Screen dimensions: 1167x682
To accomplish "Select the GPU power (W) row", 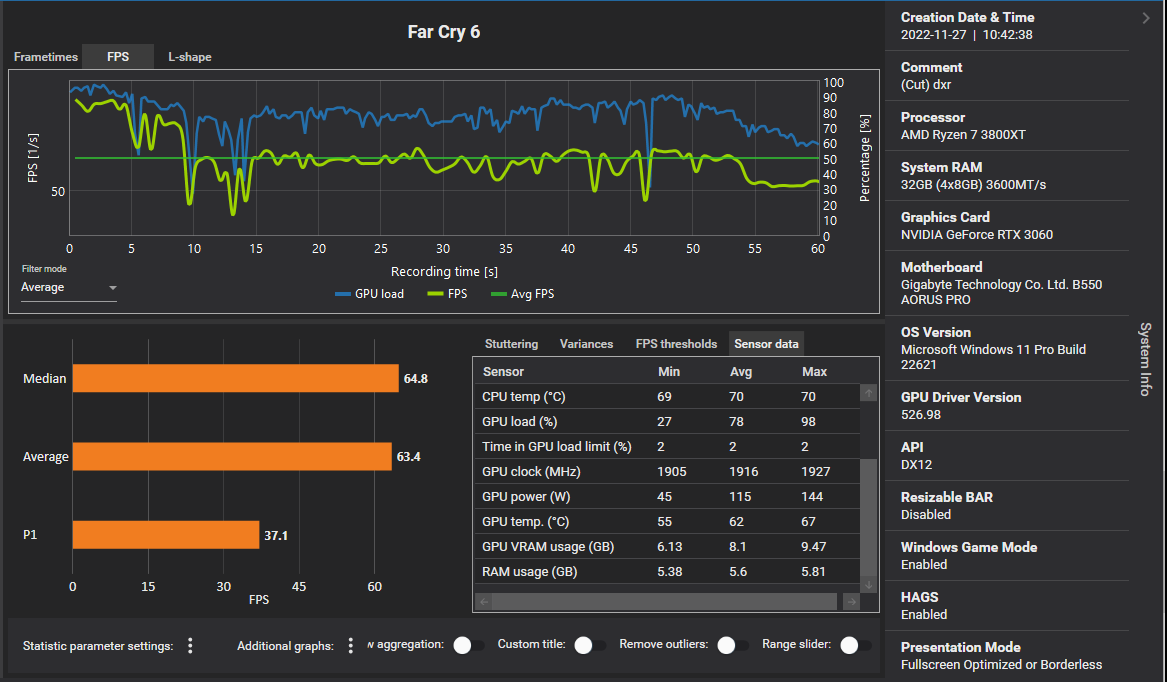I will coord(667,497).
